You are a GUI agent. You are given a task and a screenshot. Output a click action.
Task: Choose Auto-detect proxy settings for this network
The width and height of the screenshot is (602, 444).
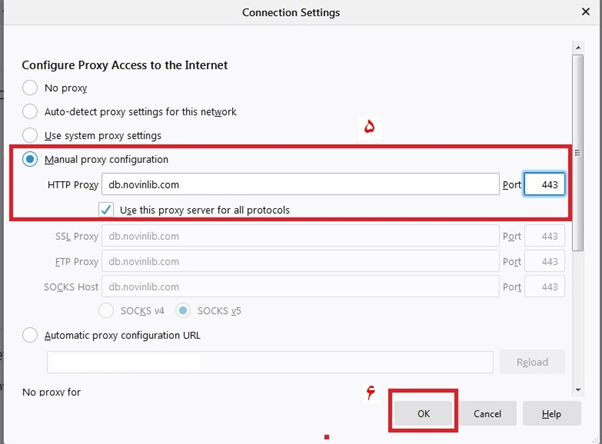30,112
